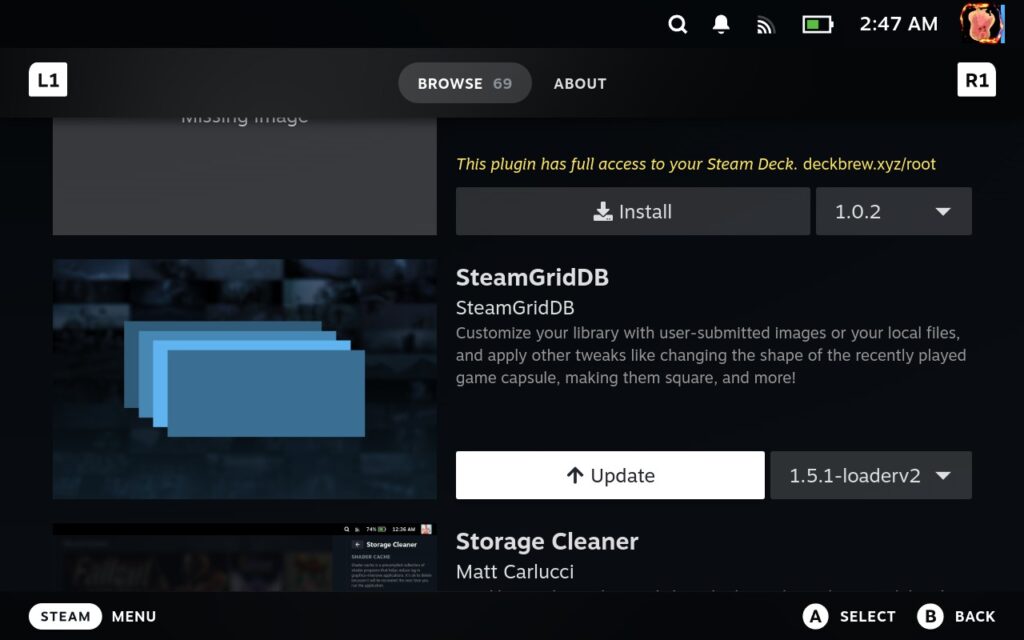The image size is (1024, 640).
Task: Open the Steam menu button
Action: [65, 616]
